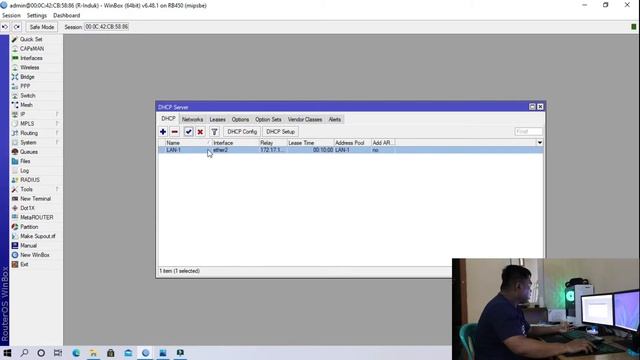Switch to the Vendor Classes tab
This screenshot has width=640, height=360.
(305, 120)
